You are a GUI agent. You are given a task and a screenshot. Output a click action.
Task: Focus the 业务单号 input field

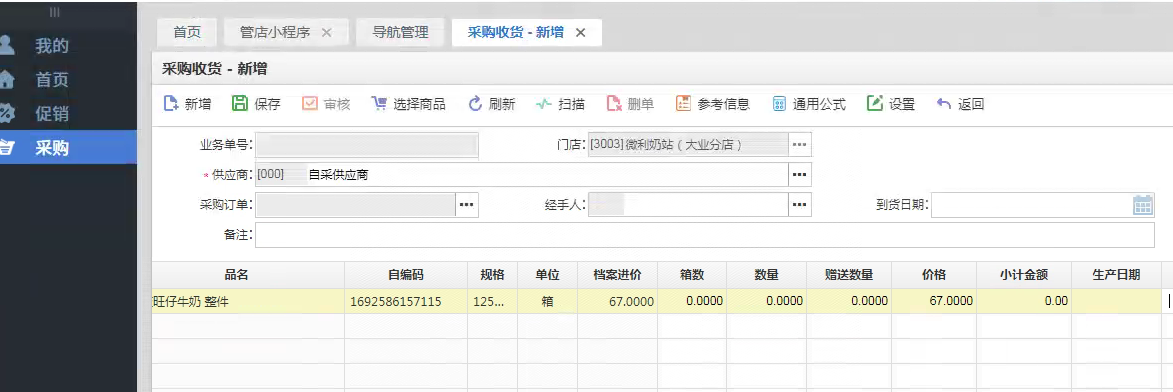(367, 144)
